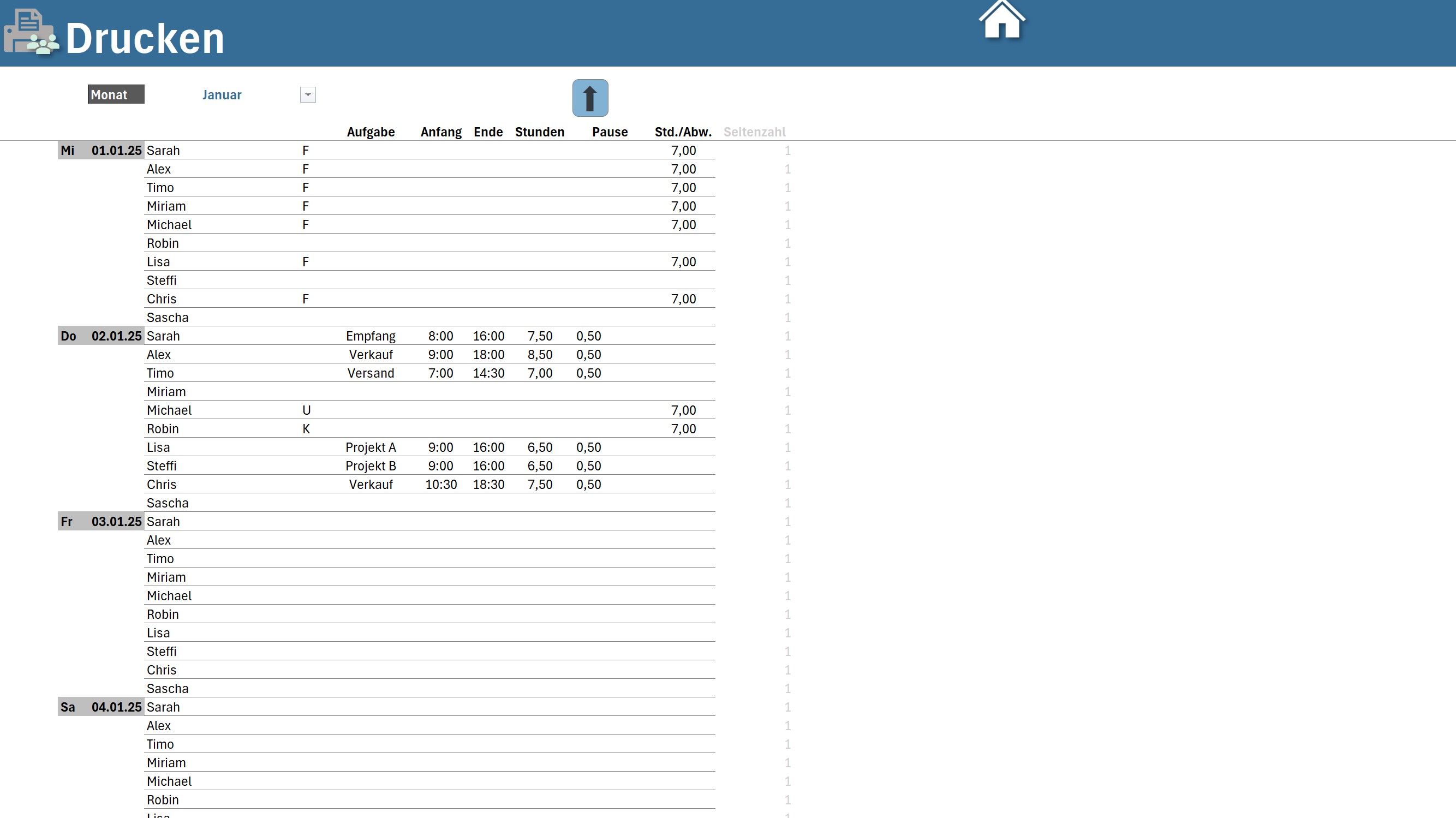Select the 10:30 start time for Chris
This screenshot has width=1456, height=818.
(x=441, y=485)
